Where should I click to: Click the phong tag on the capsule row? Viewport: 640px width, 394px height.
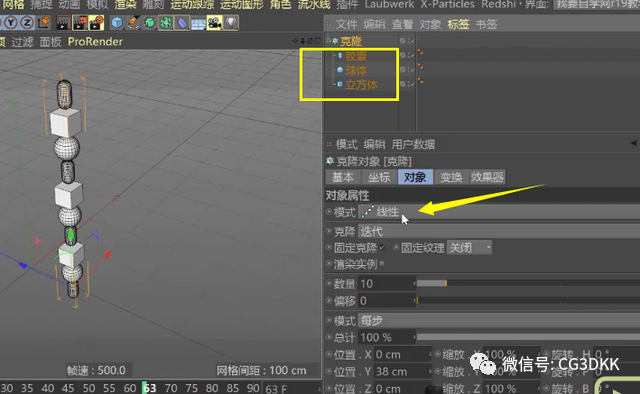point(420,53)
